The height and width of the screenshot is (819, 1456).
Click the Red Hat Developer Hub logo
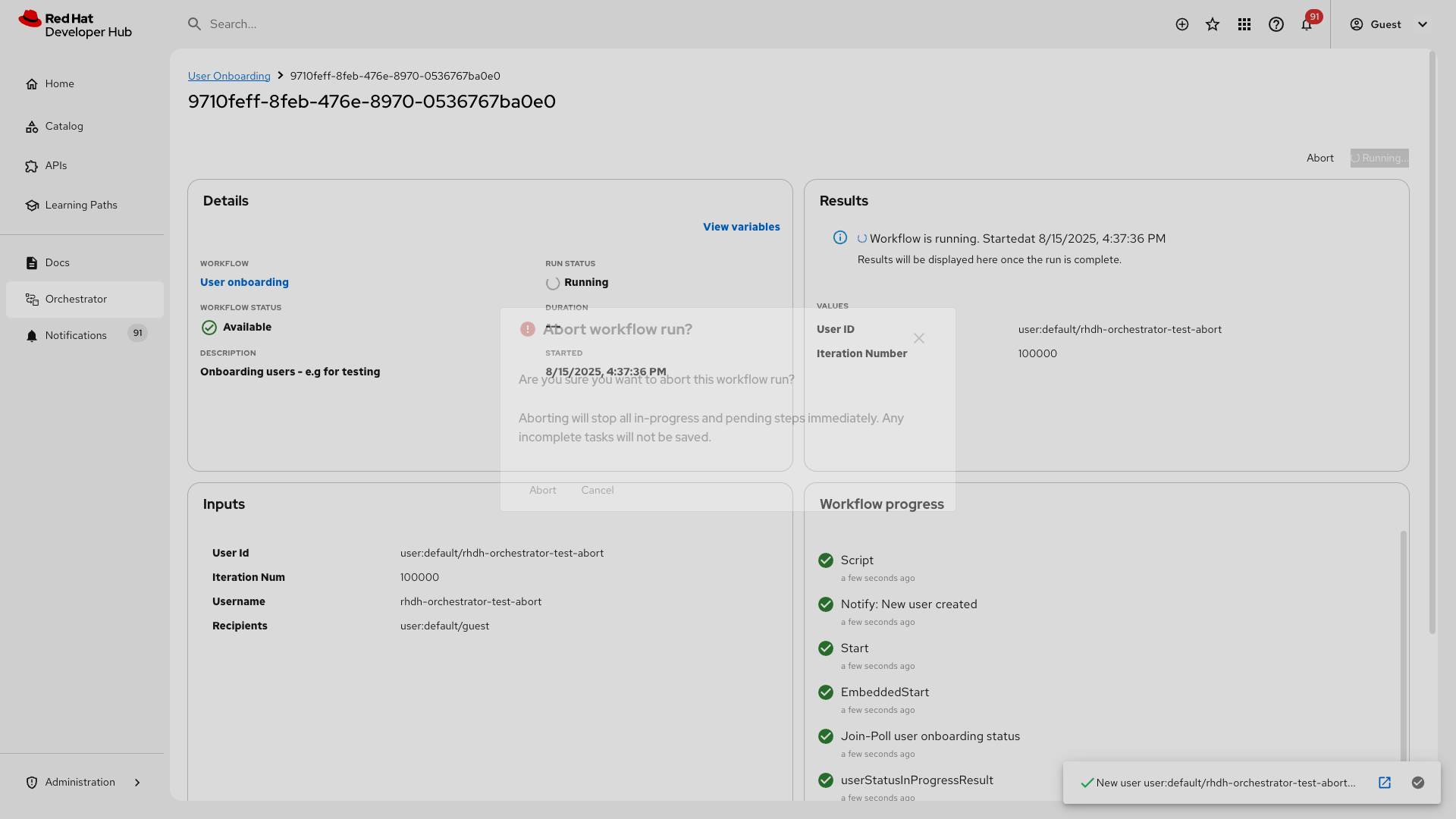(75, 24)
